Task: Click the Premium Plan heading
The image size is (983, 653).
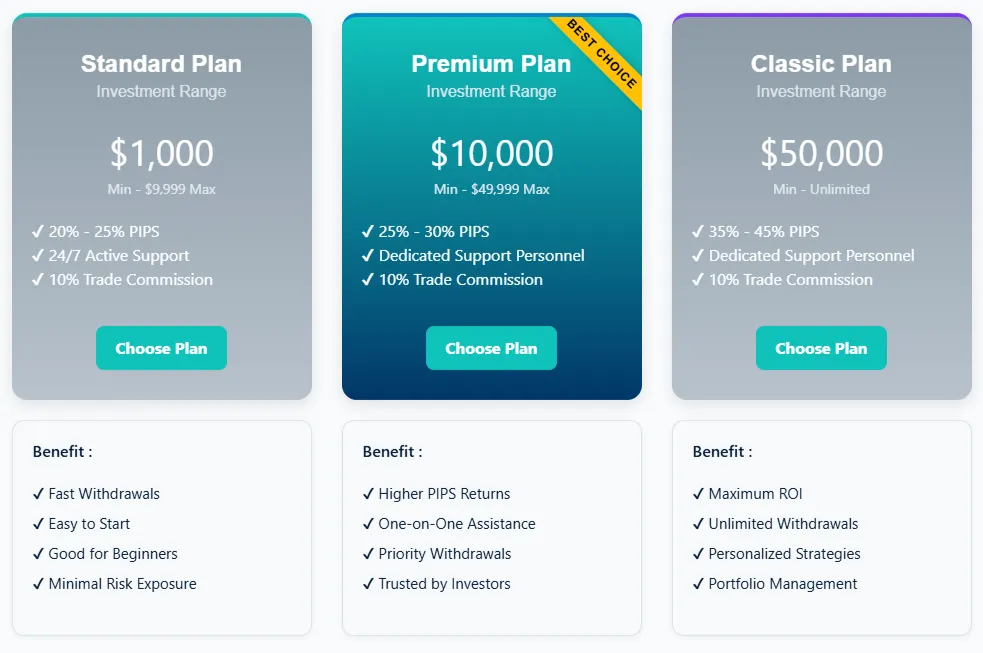Action: (x=491, y=64)
